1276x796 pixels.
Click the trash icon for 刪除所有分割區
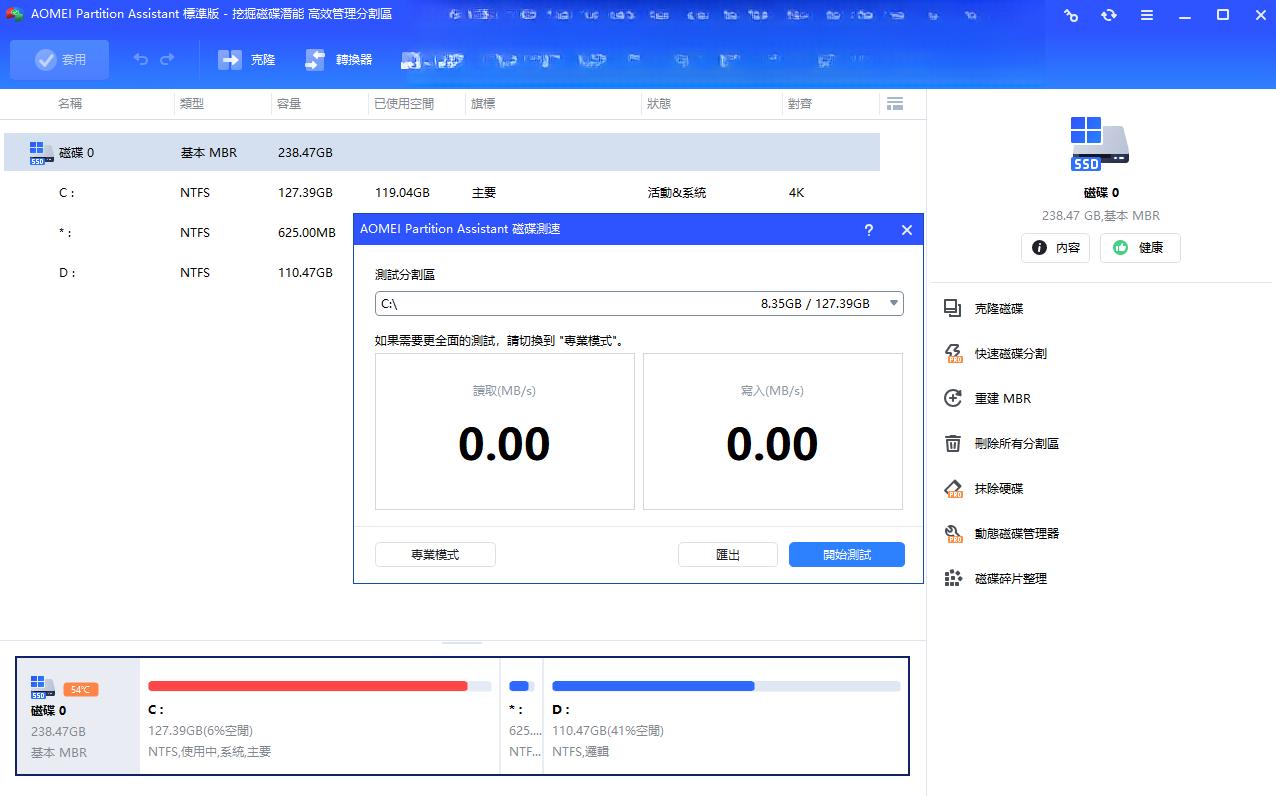point(953,444)
